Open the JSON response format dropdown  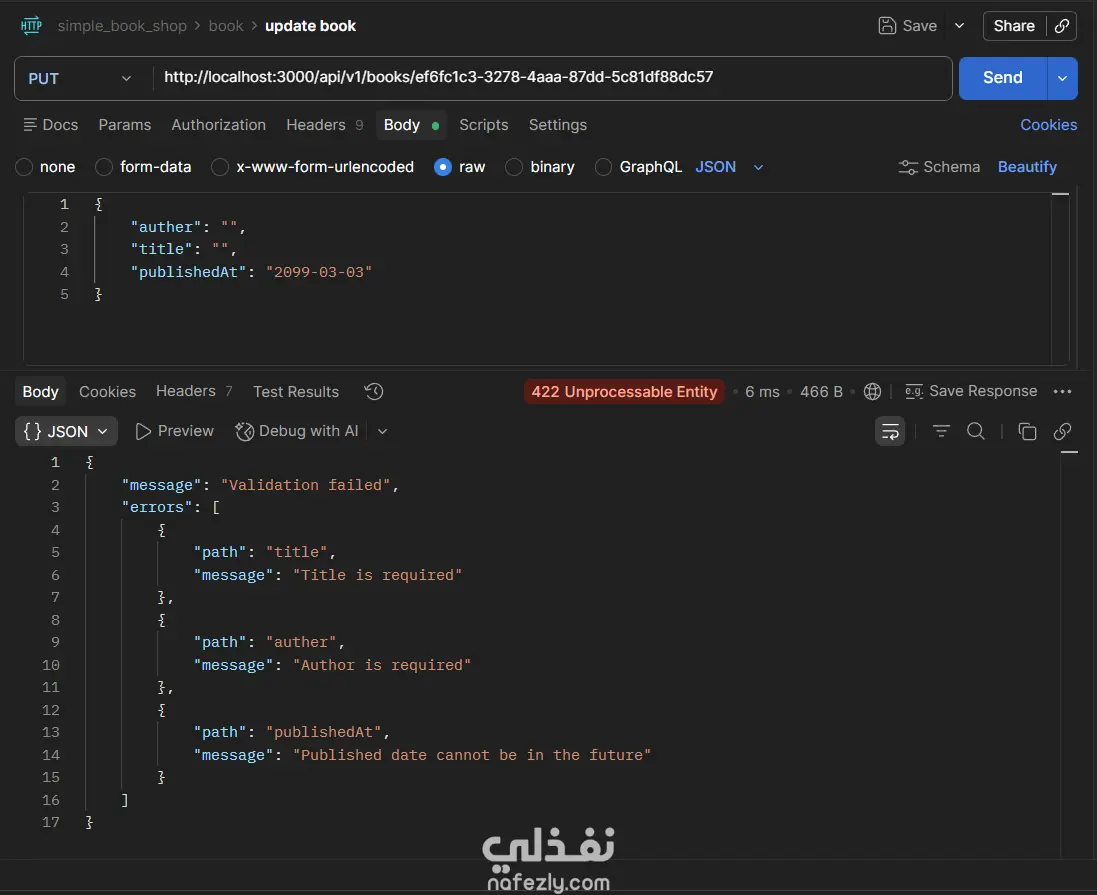click(x=67, y=431)
